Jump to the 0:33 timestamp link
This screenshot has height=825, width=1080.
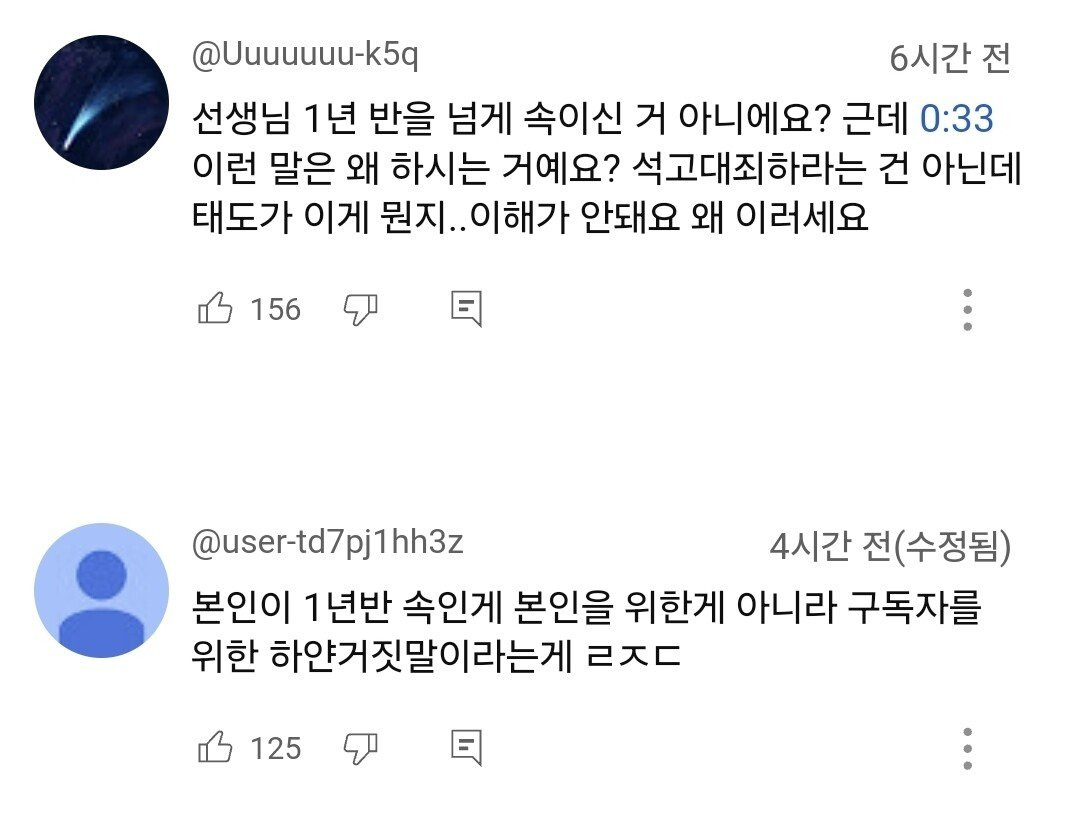tap(955, 120)
